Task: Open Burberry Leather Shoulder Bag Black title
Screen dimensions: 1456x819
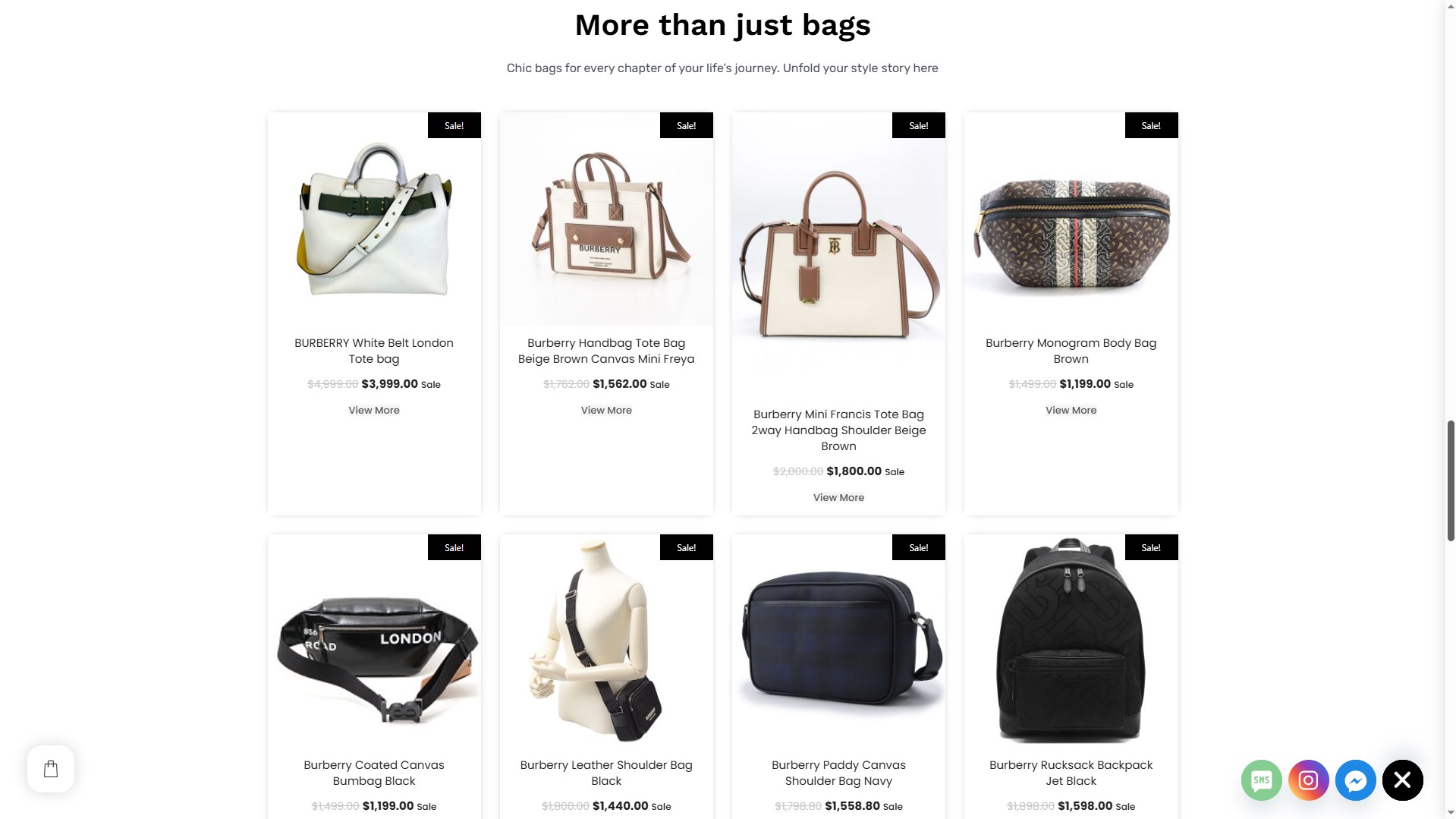Action: [606, 773]
